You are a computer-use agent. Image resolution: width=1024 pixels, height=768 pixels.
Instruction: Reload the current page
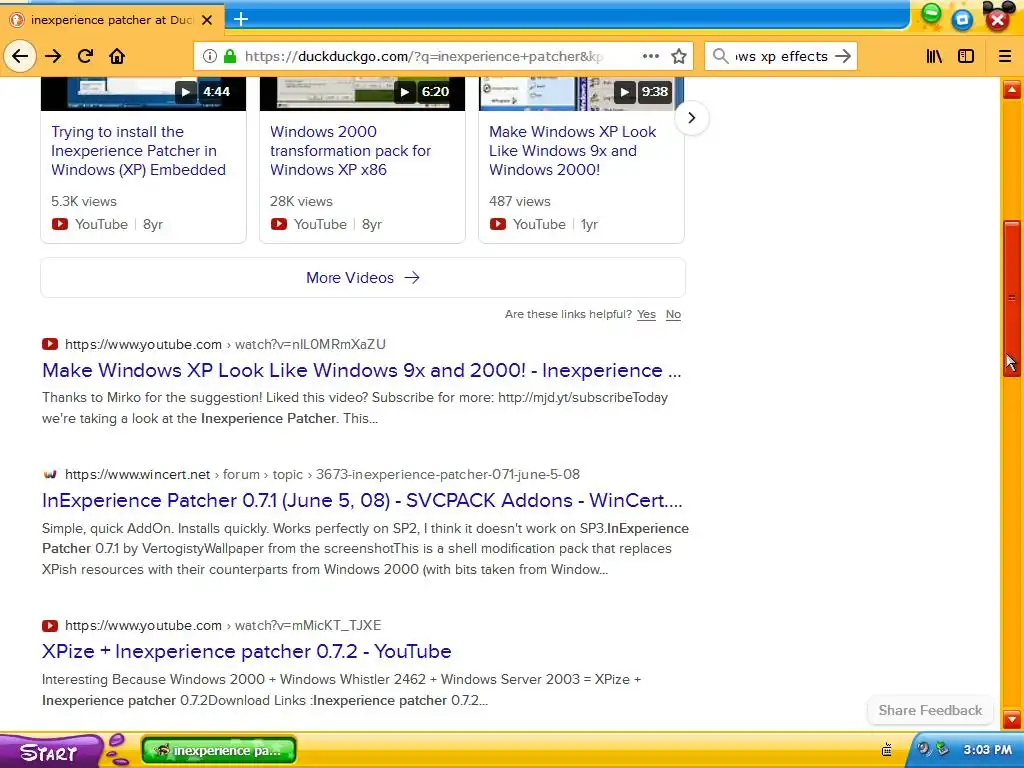[x=85, y=56]
